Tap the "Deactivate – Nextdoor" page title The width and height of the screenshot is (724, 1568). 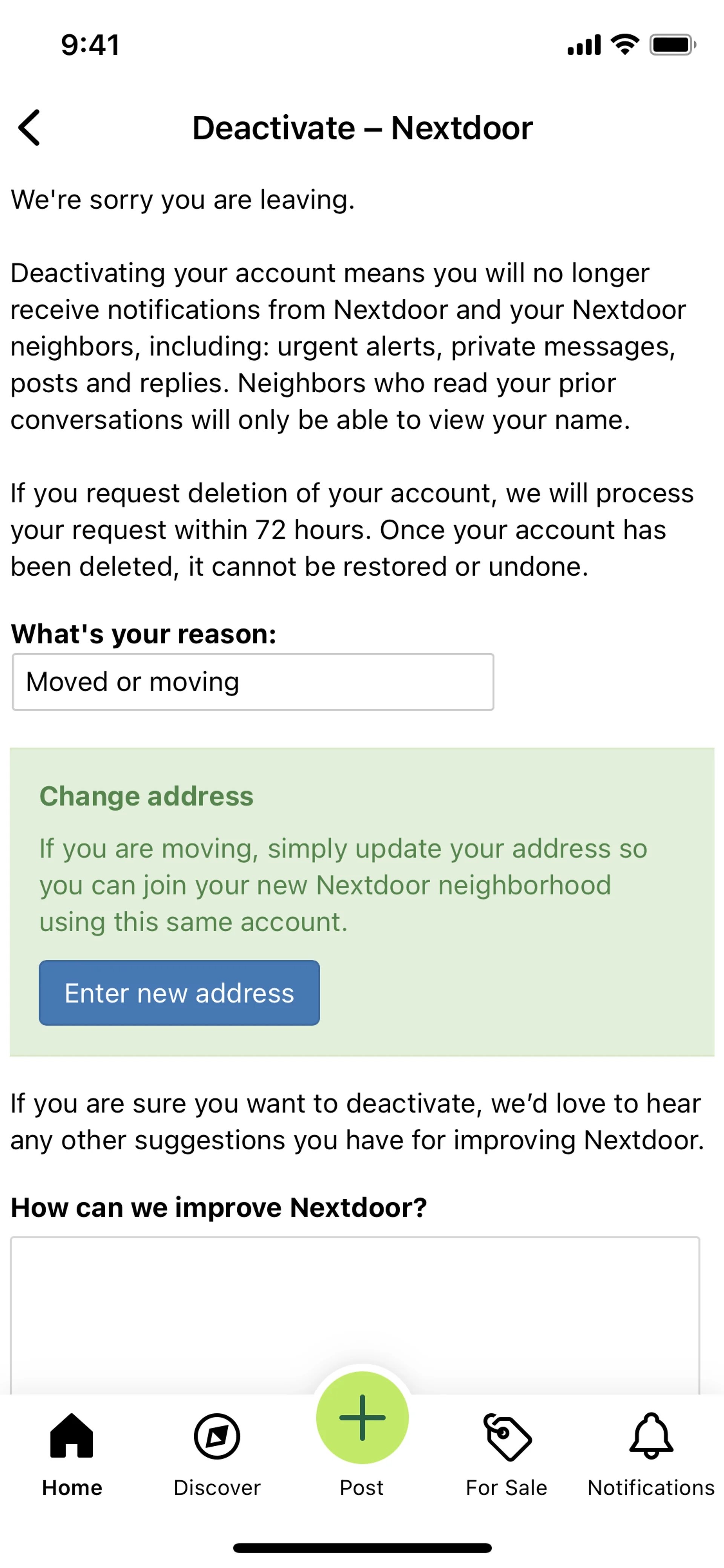coord(362,128)
